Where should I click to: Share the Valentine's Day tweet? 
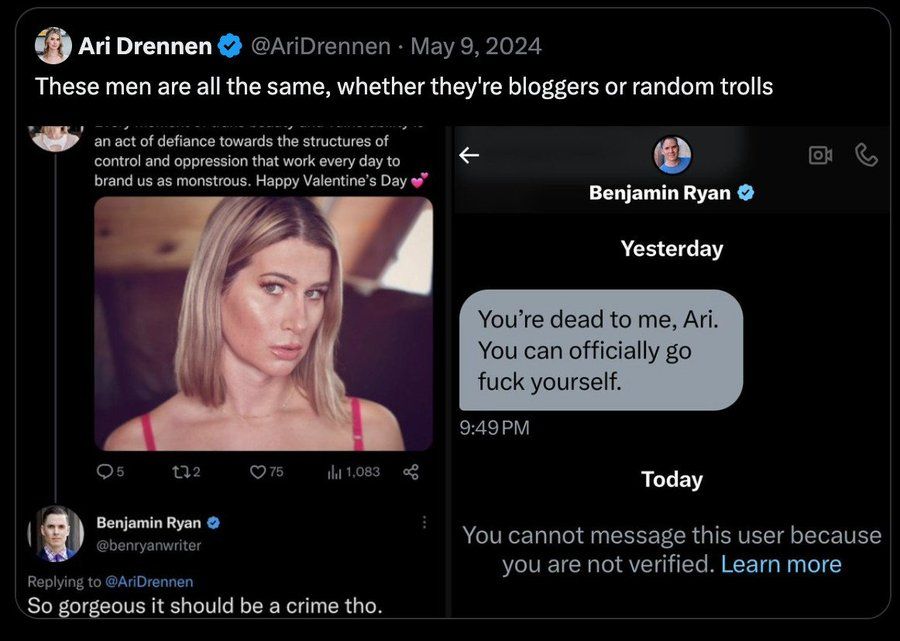point(410,472)
